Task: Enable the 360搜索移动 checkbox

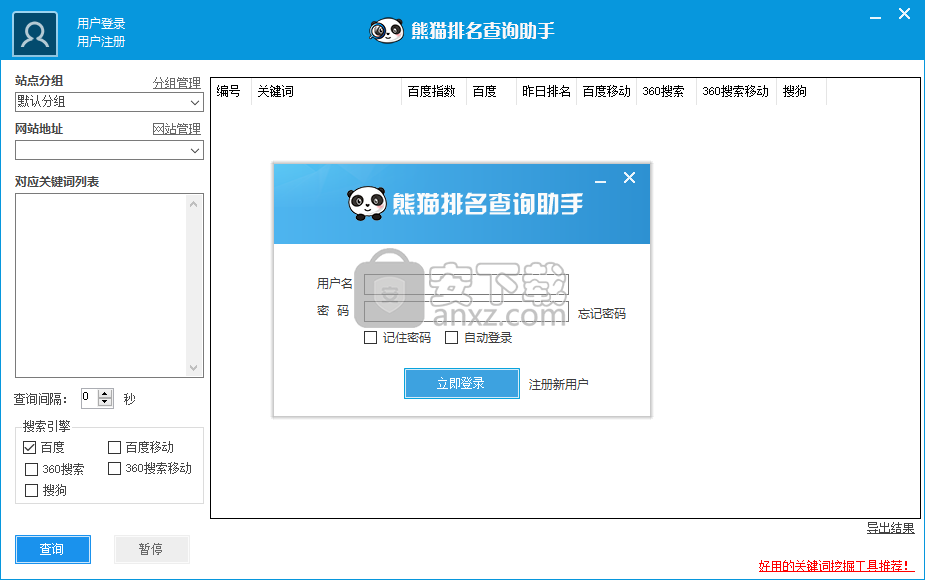Action: pos(114,468)
